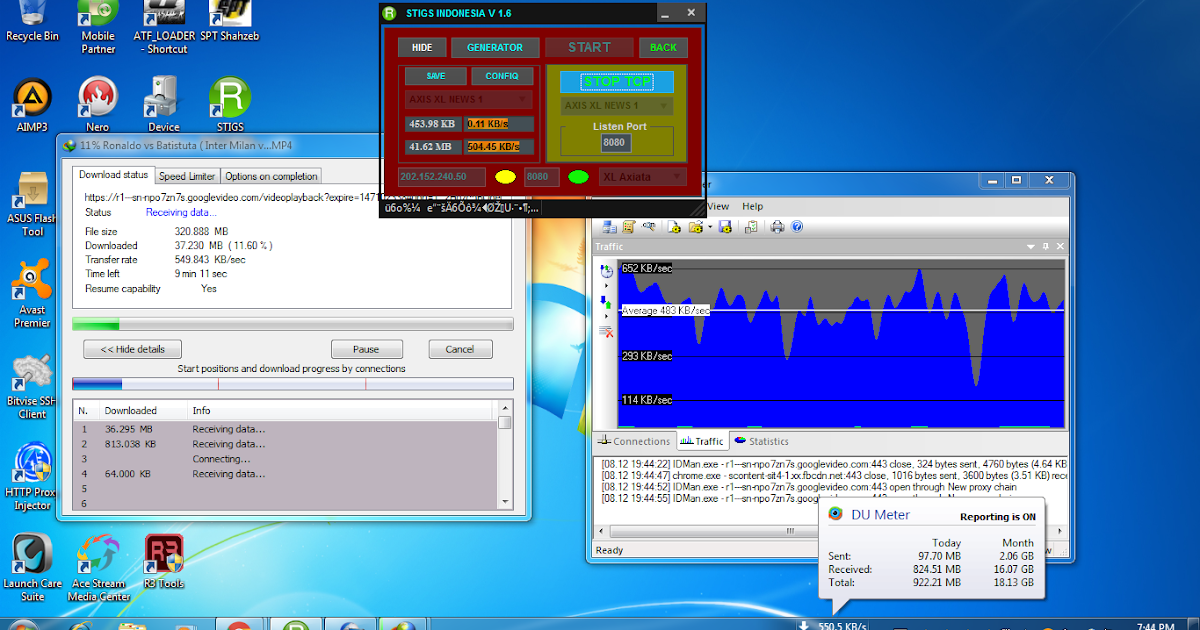This screenshot has width=1200, height=630.
Task: Select connection row 1 with 36.295 MB
Action: click(x=285, y=429)
